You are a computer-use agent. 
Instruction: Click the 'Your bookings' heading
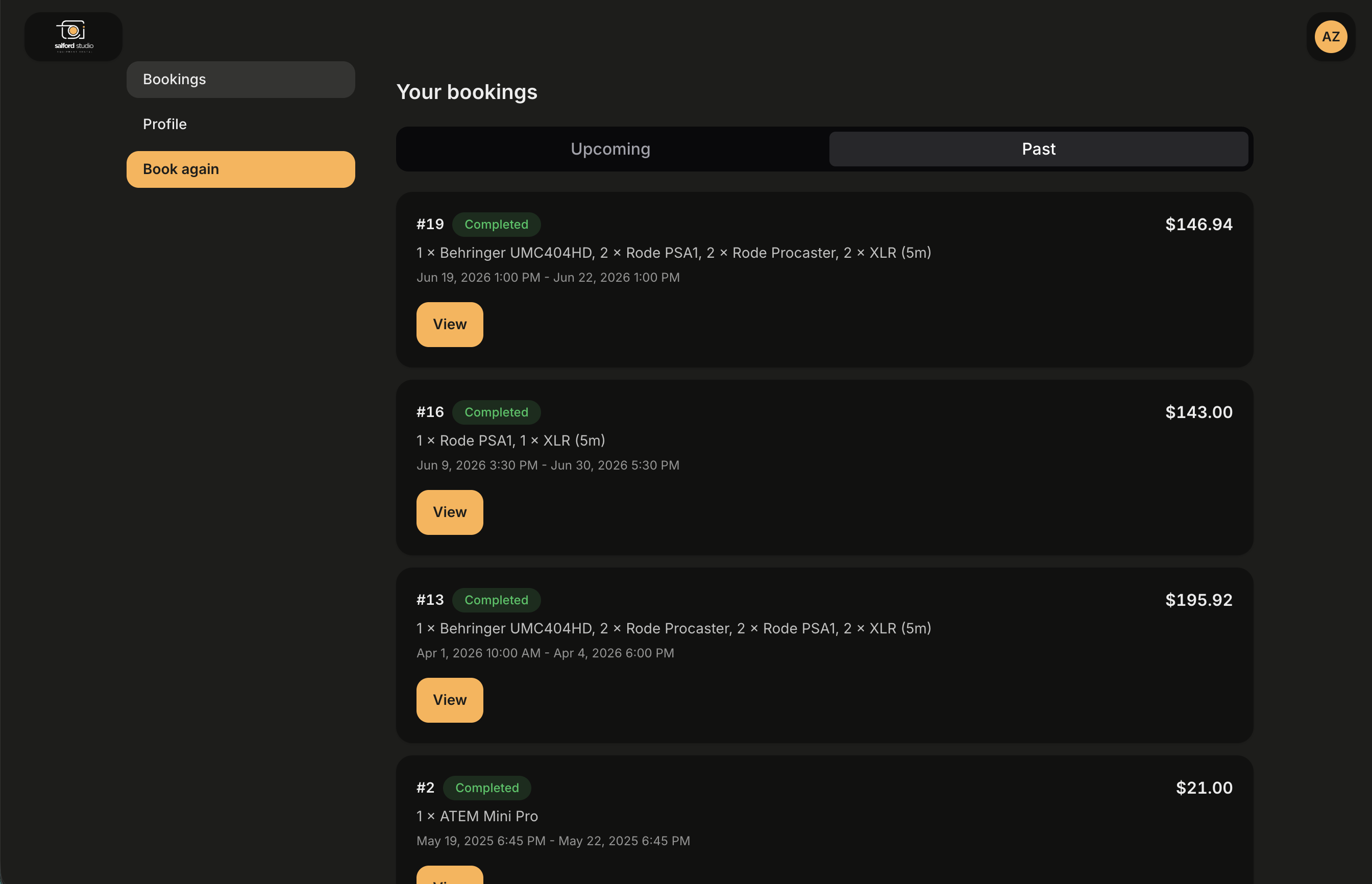pyautogui.click(x=467, y=92)
